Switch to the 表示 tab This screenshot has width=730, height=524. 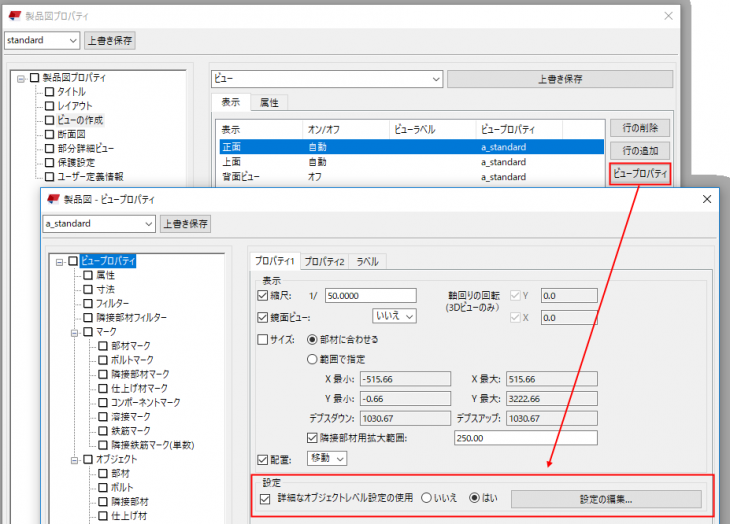(x=230, y=102)
